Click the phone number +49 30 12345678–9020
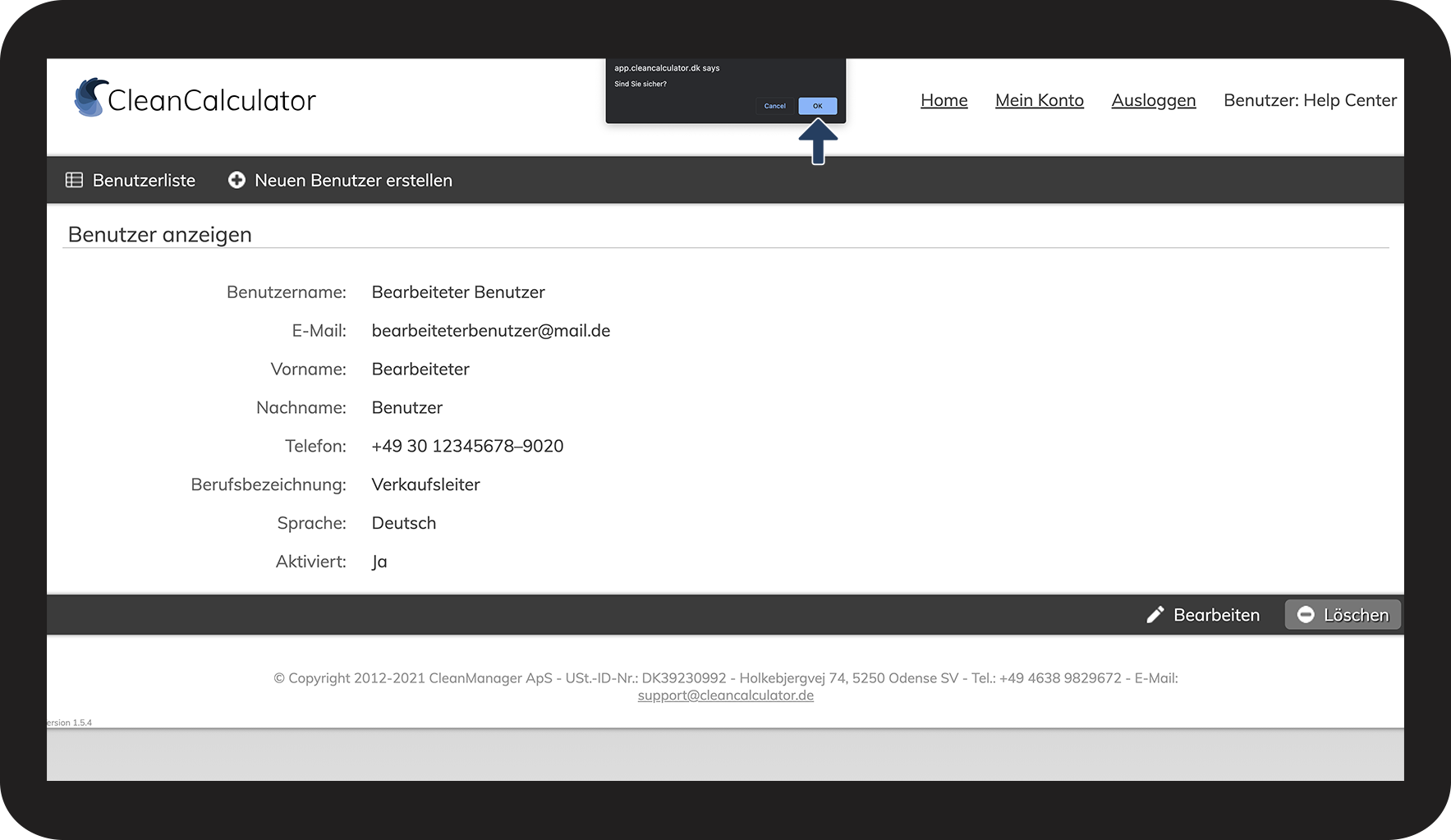The width and height of the screenshot is (1451, 840). click(x=467, y=446)
